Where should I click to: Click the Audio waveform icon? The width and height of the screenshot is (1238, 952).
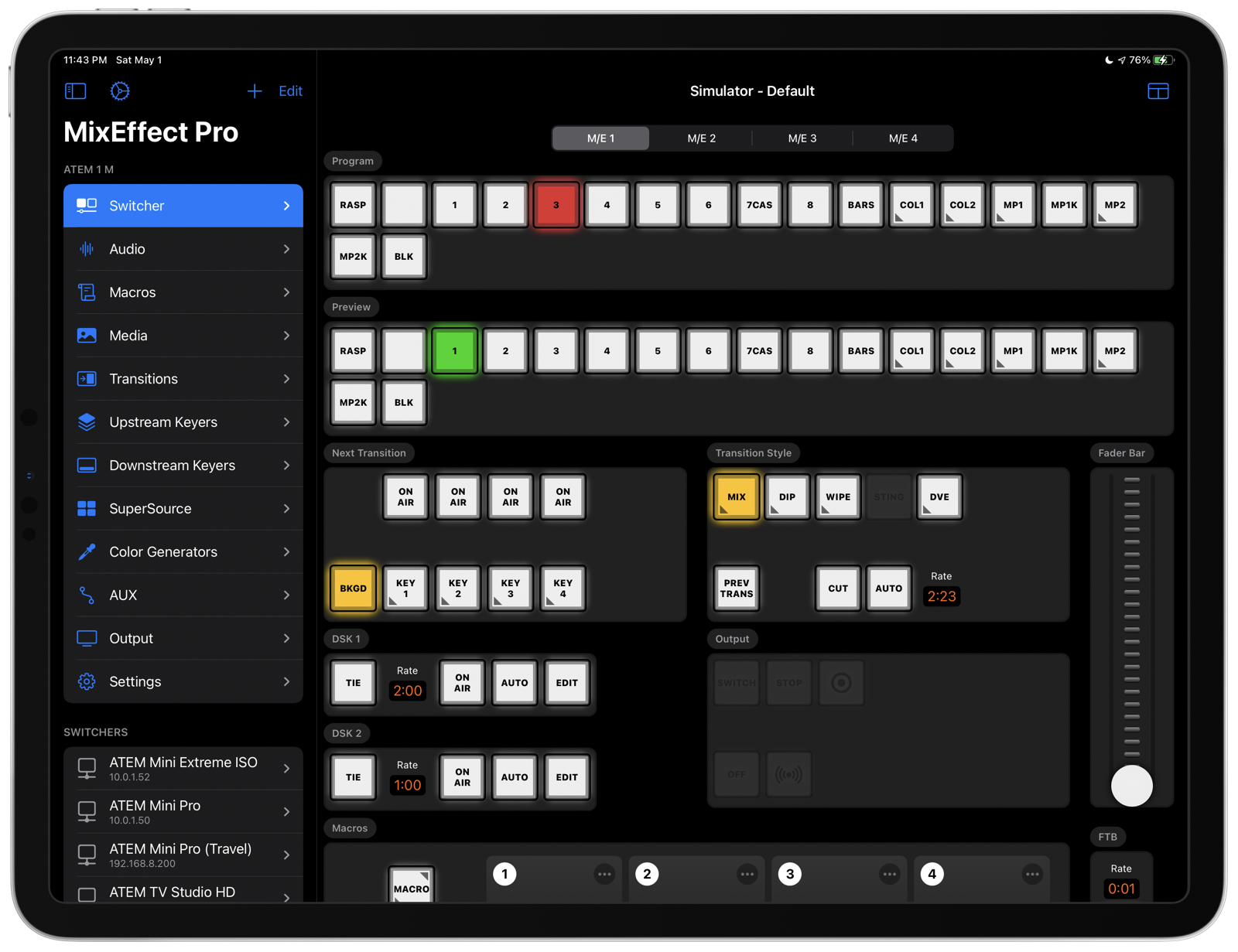87,249
